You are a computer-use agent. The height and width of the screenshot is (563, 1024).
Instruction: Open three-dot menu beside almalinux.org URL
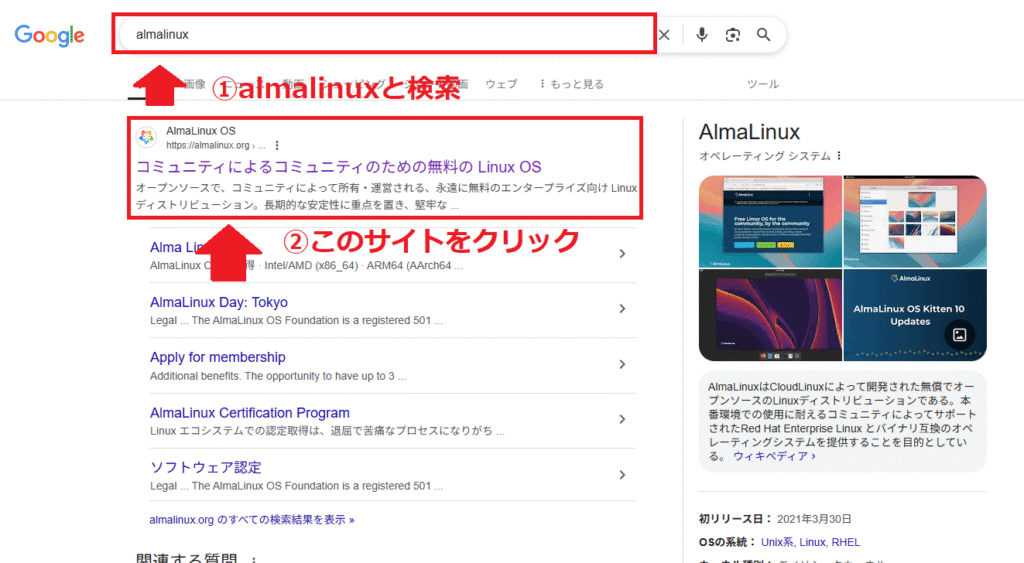click(277, 145)
